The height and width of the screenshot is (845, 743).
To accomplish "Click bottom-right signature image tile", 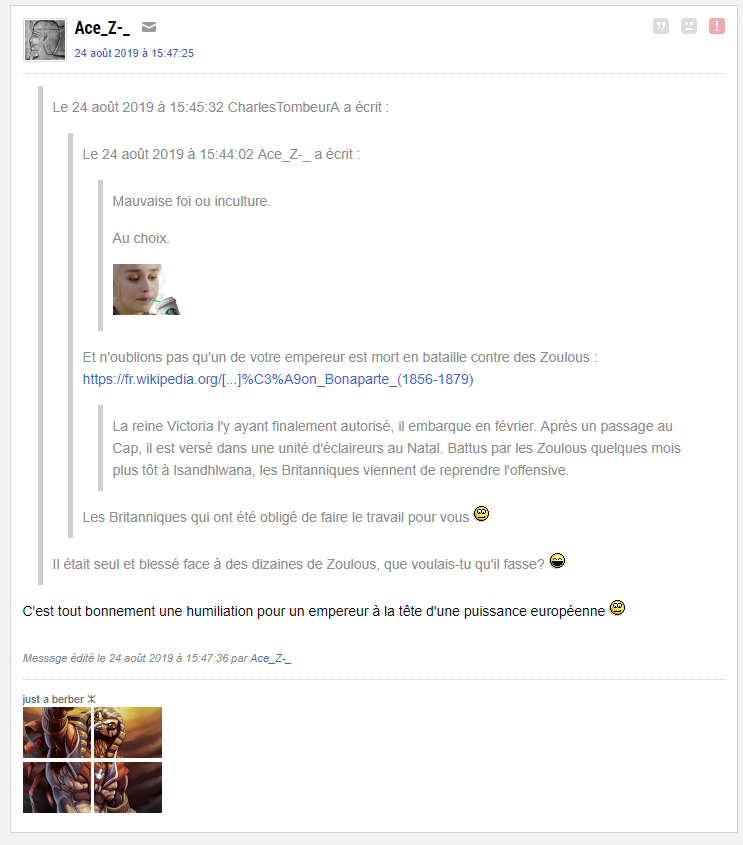I will click(128, 787).
